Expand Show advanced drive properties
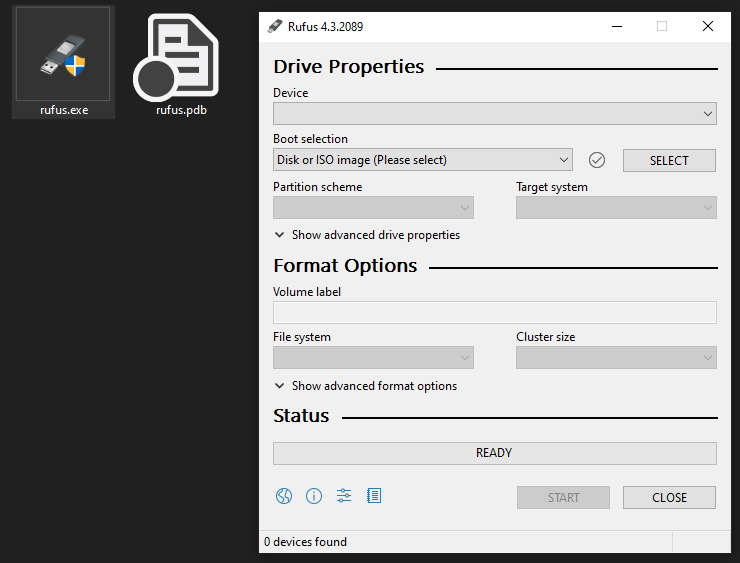 366,235
